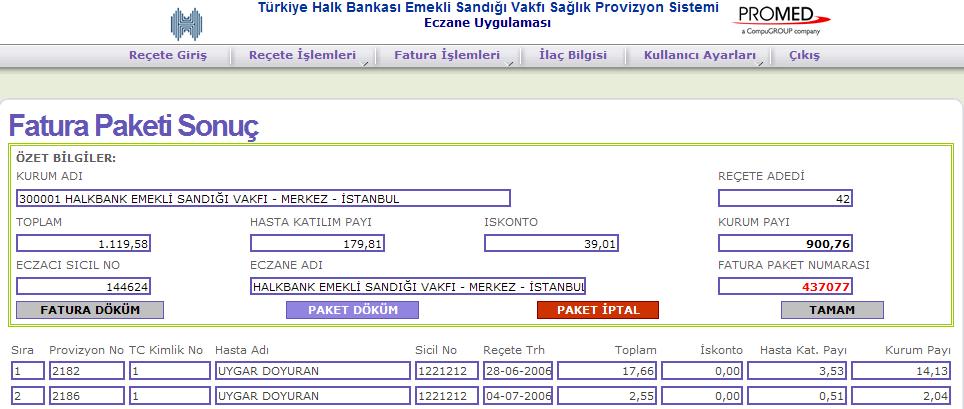Click the Halkbank logo icon
Image resolution: width=964 pixels, height=409 pixels.
186,24
